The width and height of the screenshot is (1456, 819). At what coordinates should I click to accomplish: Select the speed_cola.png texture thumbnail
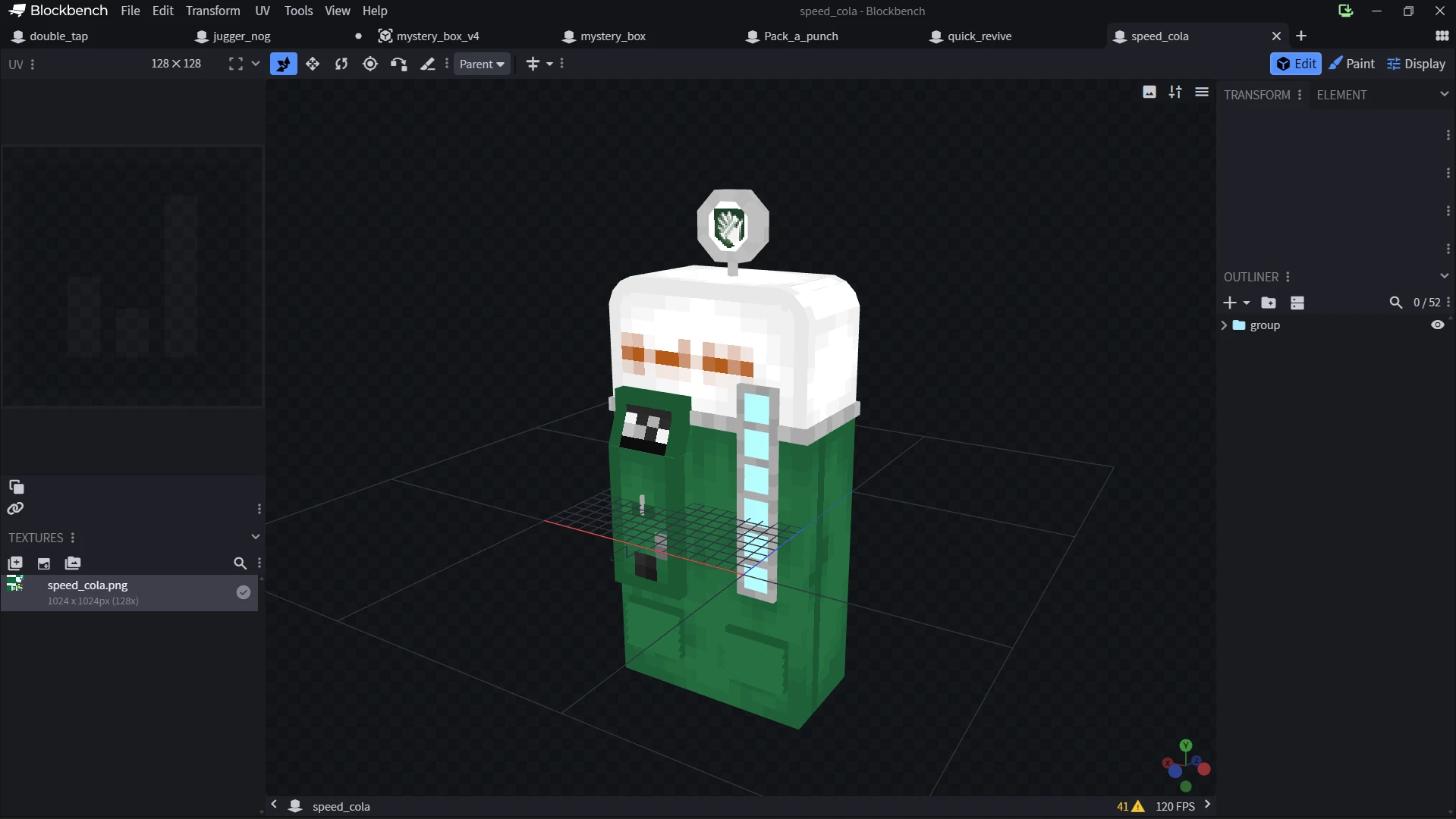pos(16,584)
